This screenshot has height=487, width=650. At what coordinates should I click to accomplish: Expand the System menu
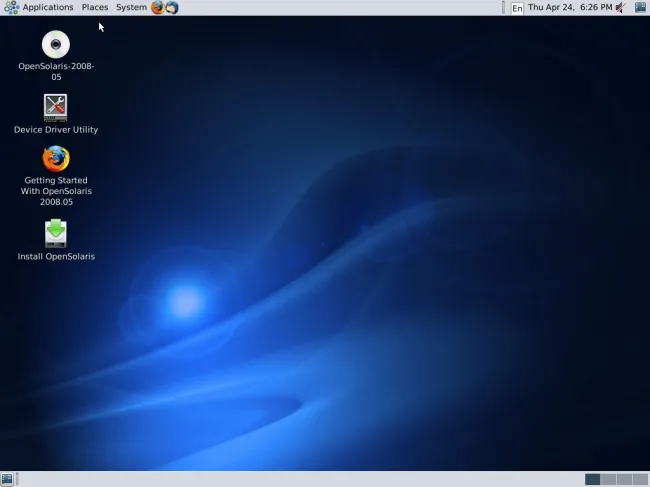point(131,7)
